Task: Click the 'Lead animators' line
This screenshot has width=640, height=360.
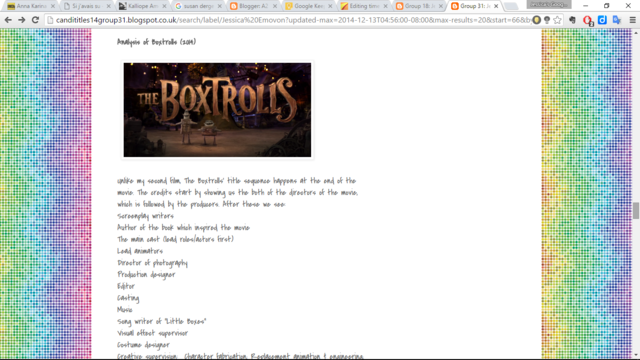Action: (x=140, y=251)
